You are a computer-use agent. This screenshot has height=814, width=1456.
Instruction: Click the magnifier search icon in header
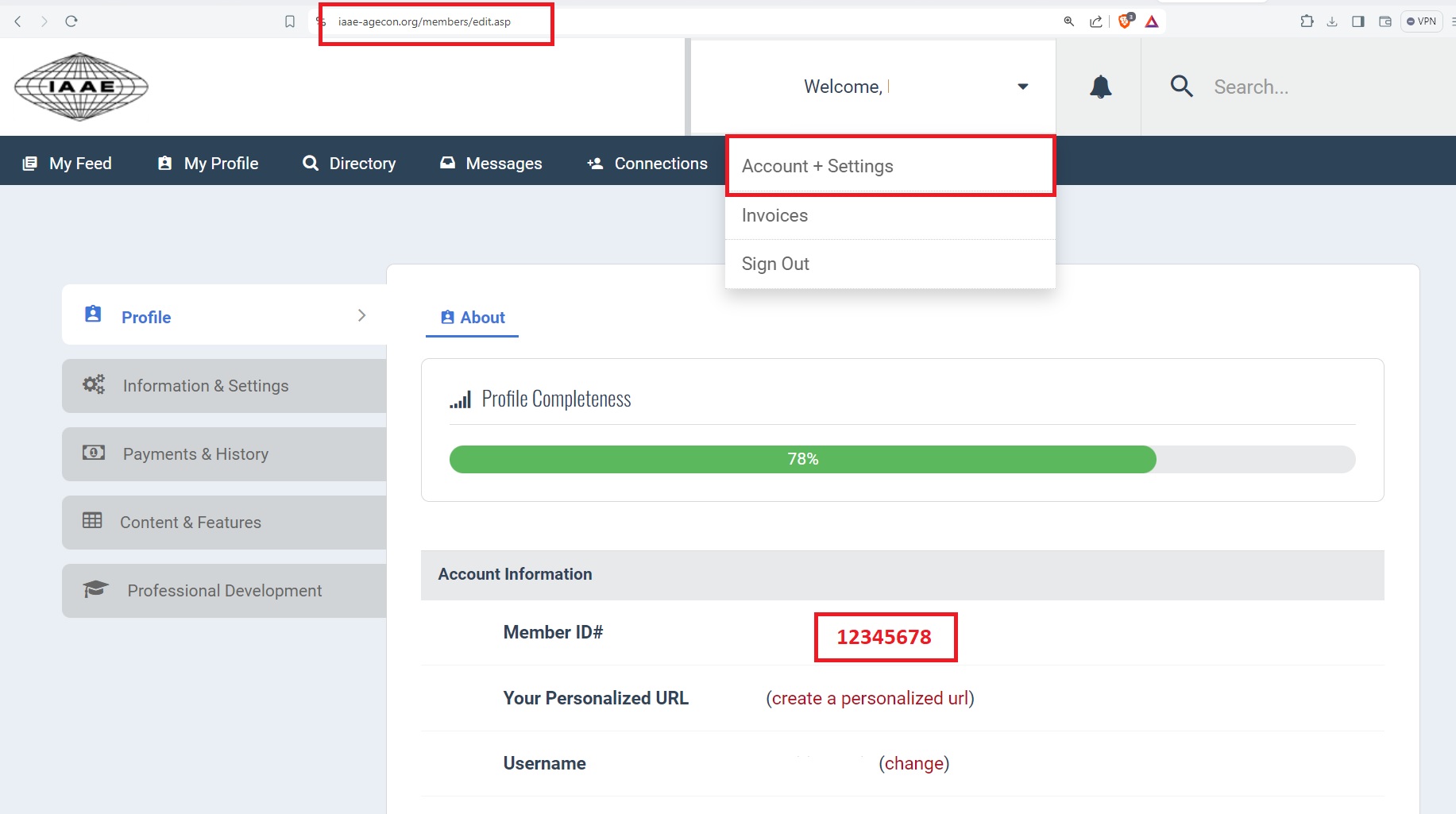click(1181, 87)
